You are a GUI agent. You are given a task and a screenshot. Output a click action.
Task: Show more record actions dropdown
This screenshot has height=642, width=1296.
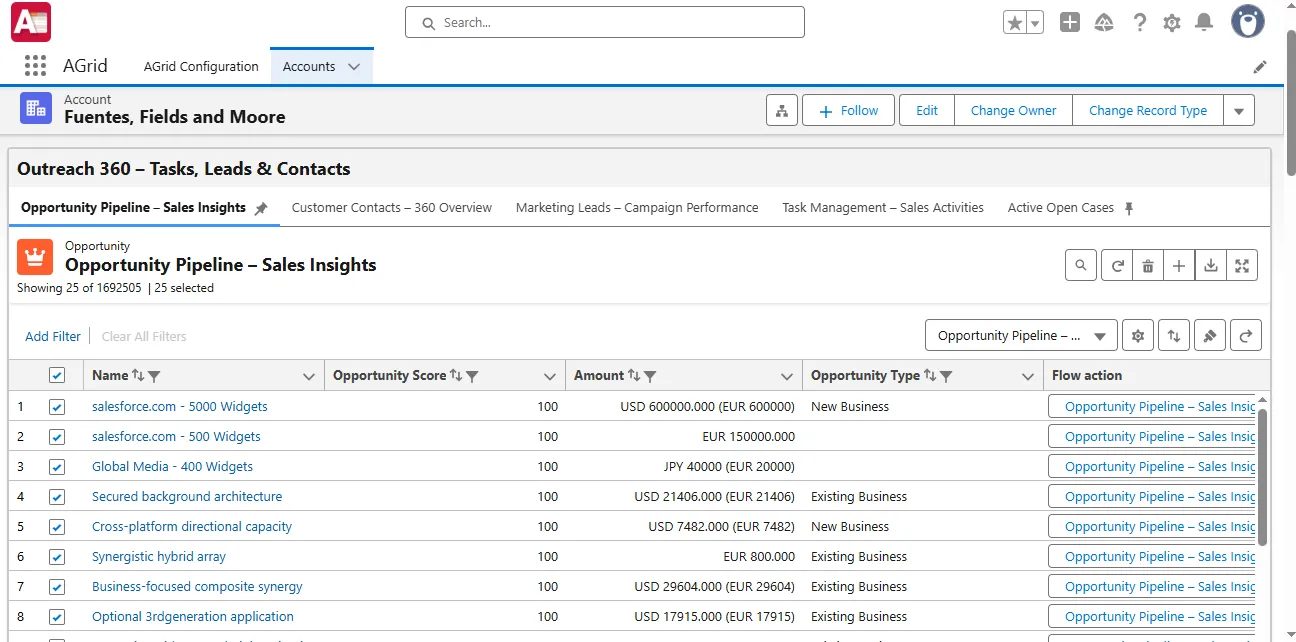1239,111
